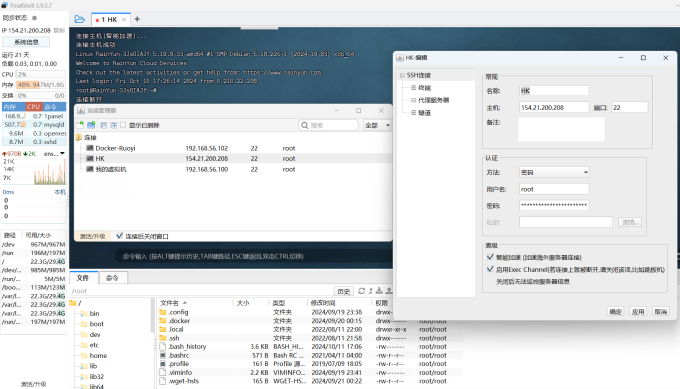The height and width of the screenshot is (389, 680).
Task: Switch to the 命令 tab
Action: [x=112, y=278]
